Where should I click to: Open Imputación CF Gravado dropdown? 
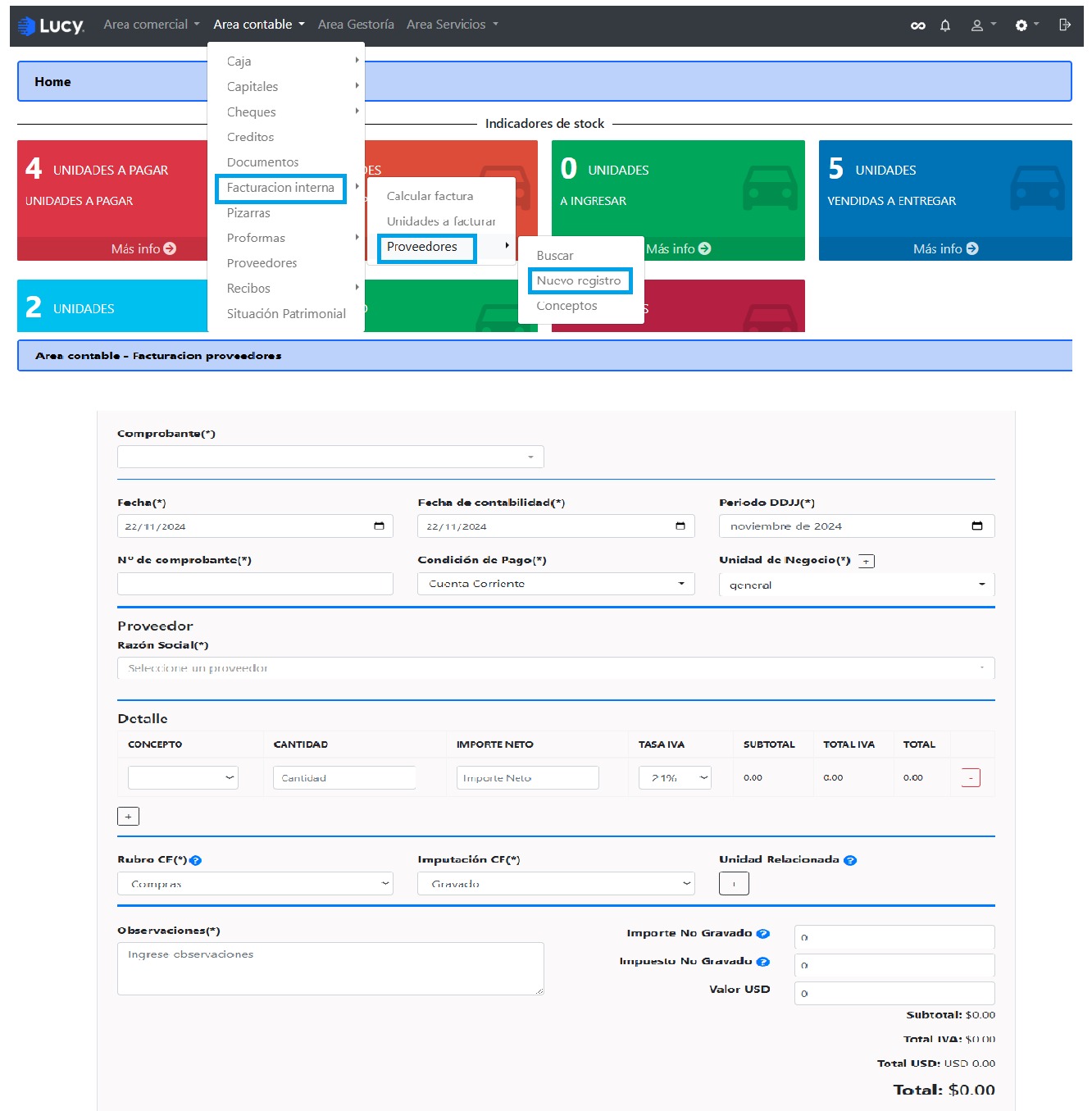(556, 884)
